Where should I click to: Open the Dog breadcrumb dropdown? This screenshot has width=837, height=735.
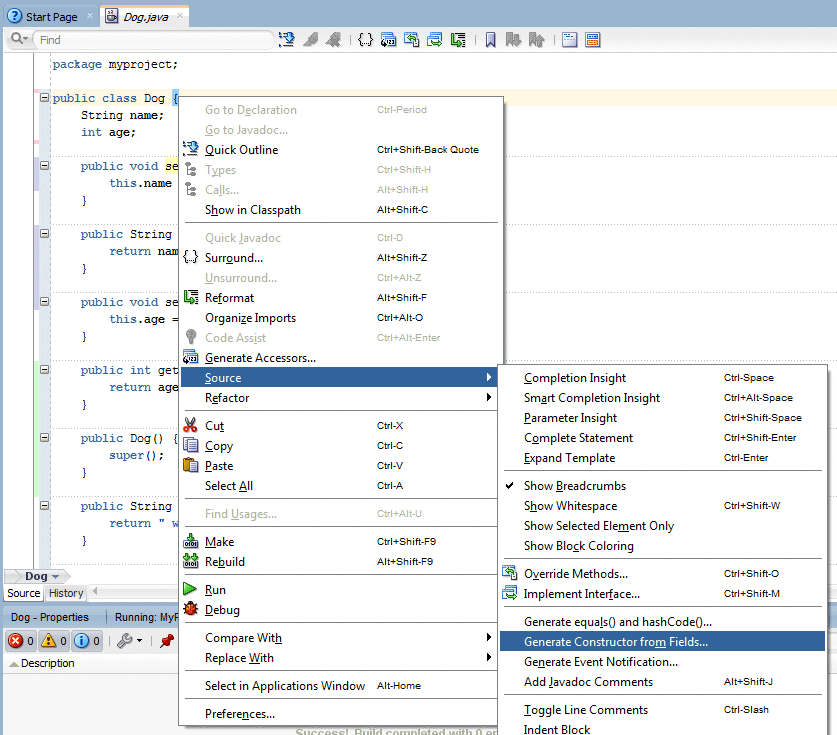(x=55, y=577)
